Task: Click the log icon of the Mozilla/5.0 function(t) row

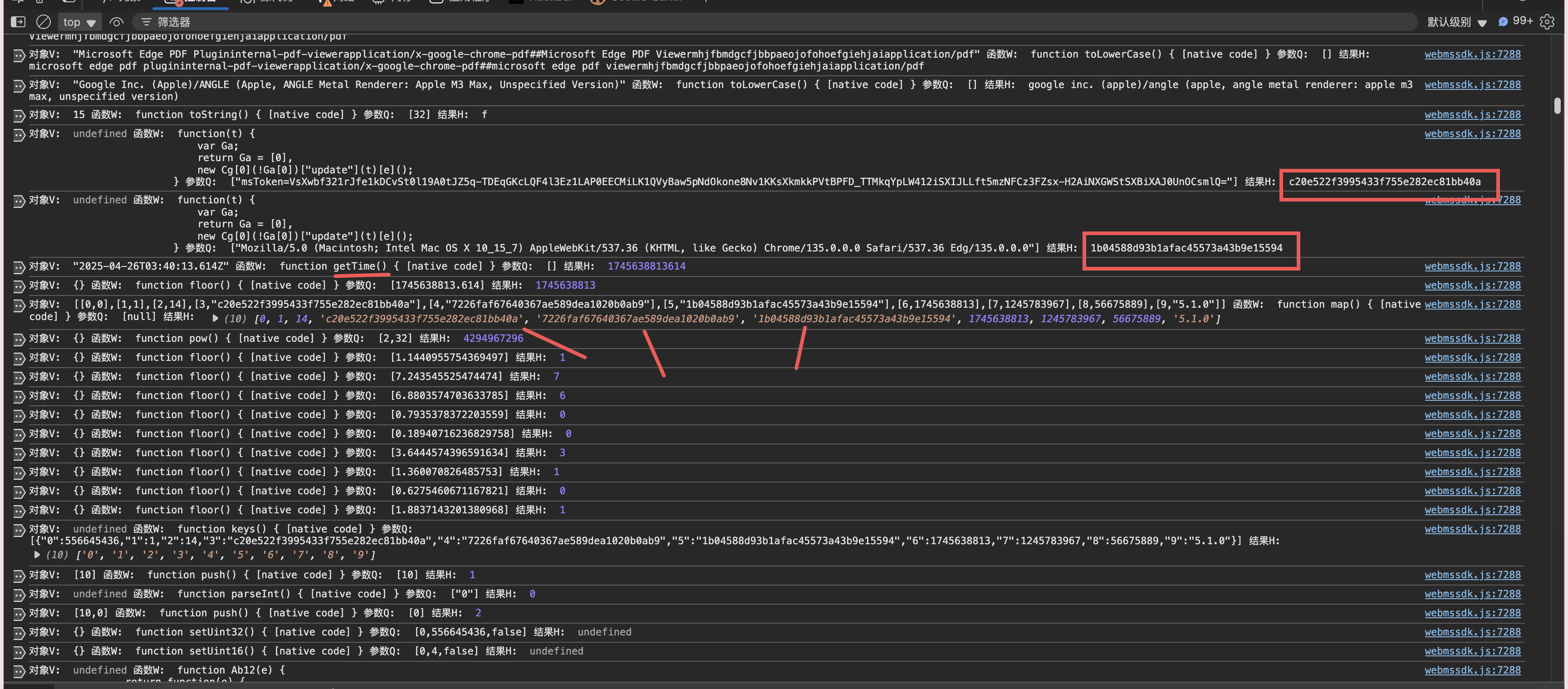Action: point(19,201)
